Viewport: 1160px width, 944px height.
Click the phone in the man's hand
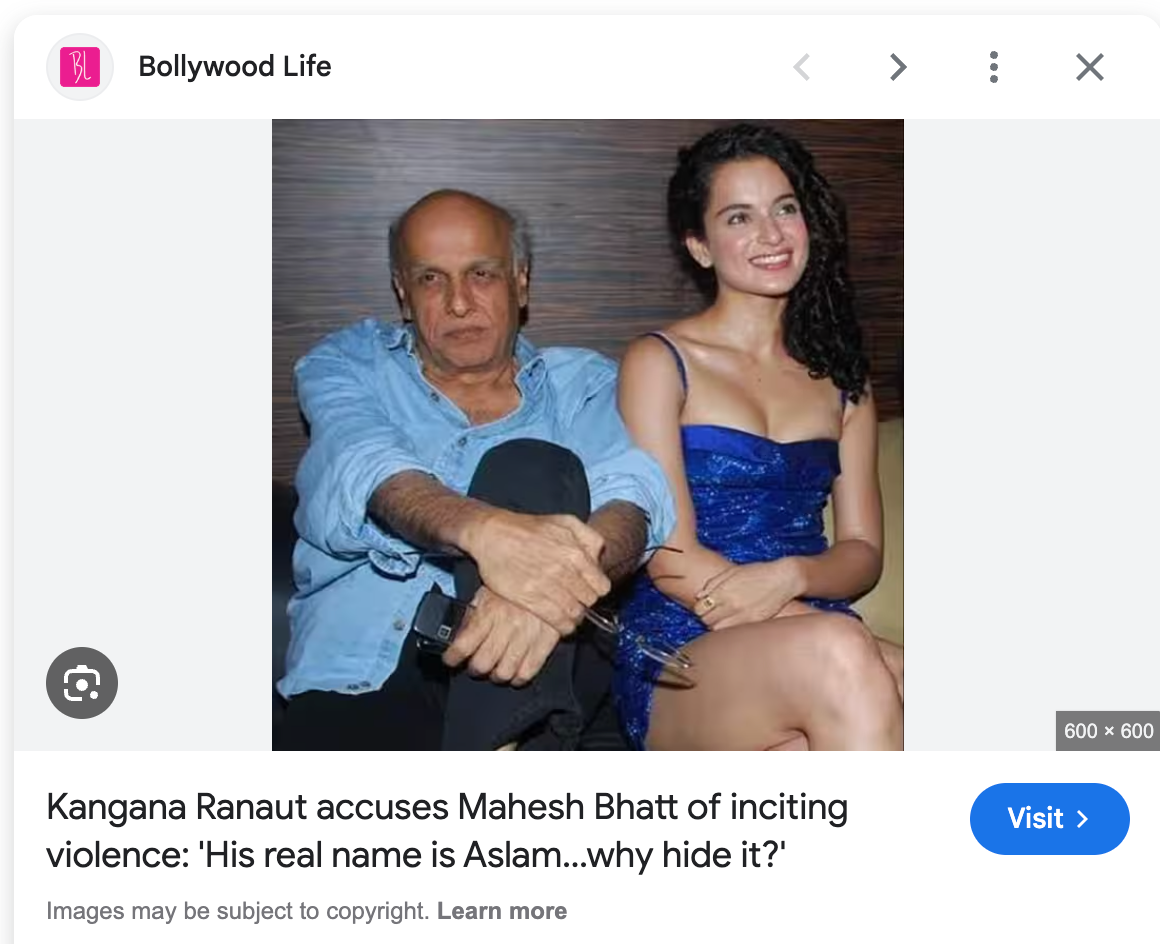pos(442,620)
